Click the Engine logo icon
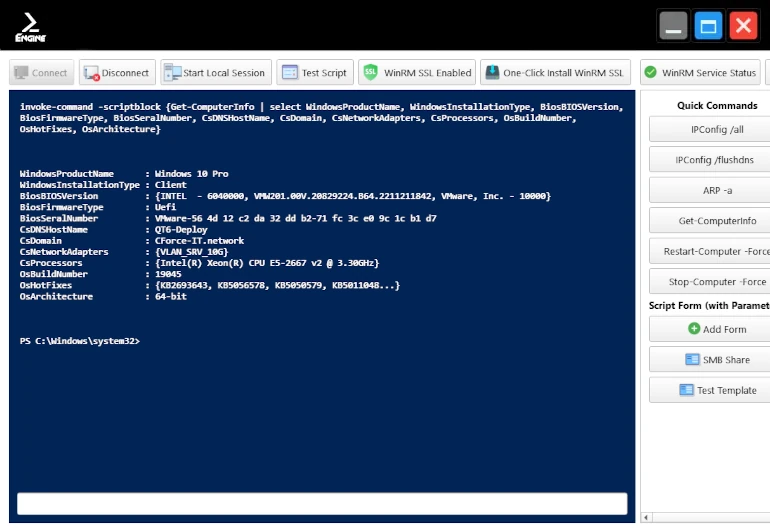This screenshot has height=532, width=770. coord(30,28)
